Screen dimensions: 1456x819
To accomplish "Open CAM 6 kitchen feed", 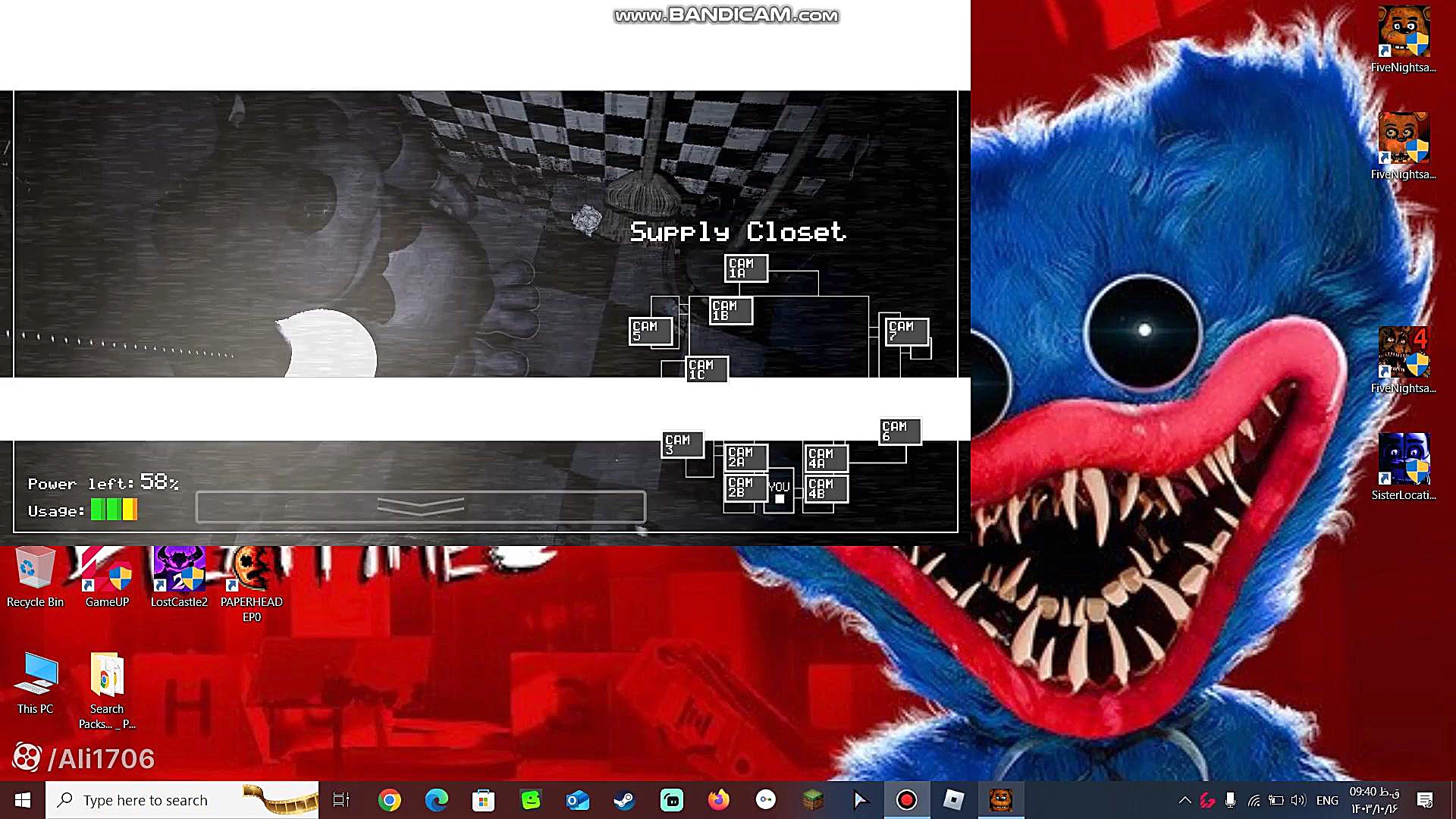I will pos(900,431).
